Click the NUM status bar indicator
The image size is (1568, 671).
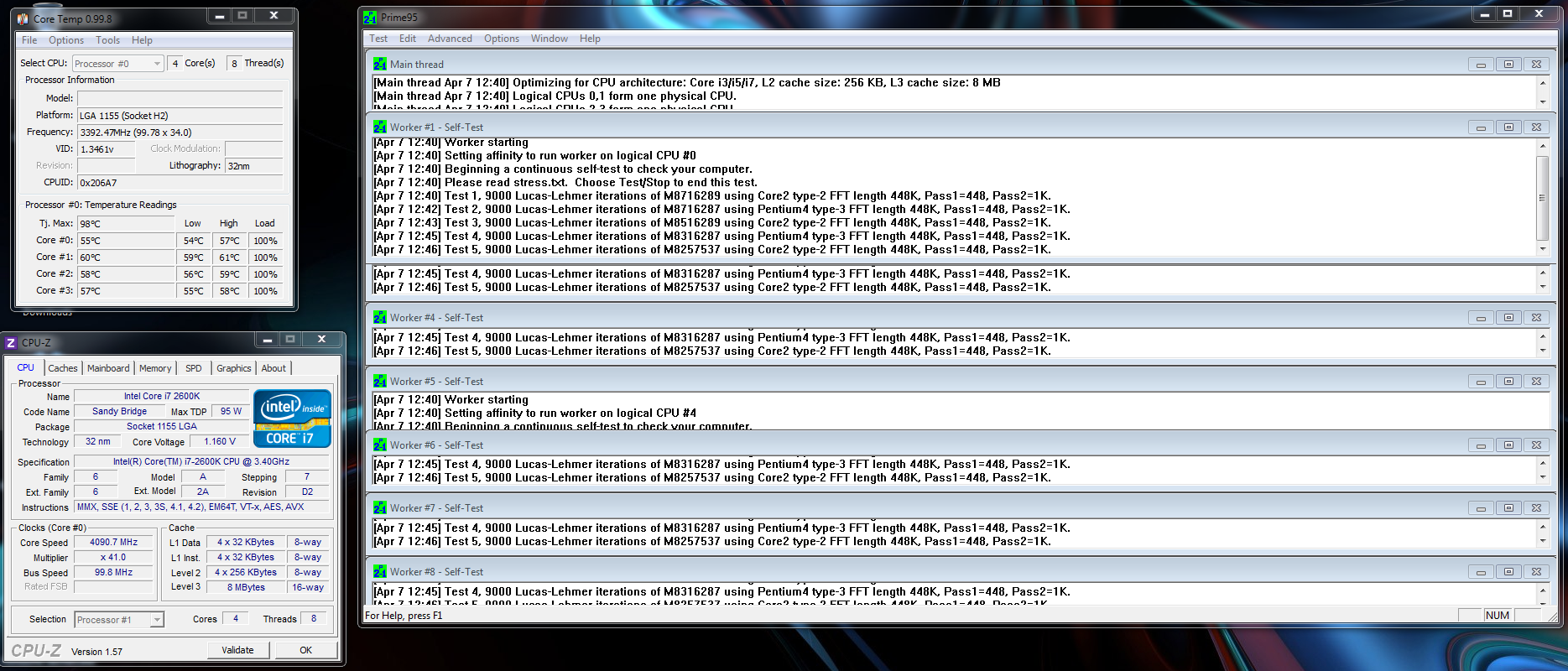[1498, 616]
